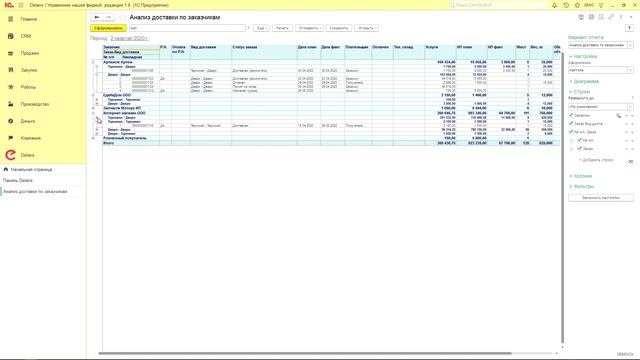The image size is (640, 360).
Task: Expand the Запчасти Моторс ИП group
Action: [93, 108]
